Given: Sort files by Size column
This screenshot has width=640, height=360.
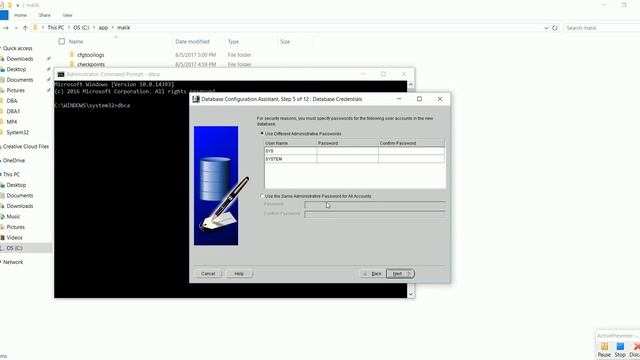Looking at the screenshot, I should (285, 42).
